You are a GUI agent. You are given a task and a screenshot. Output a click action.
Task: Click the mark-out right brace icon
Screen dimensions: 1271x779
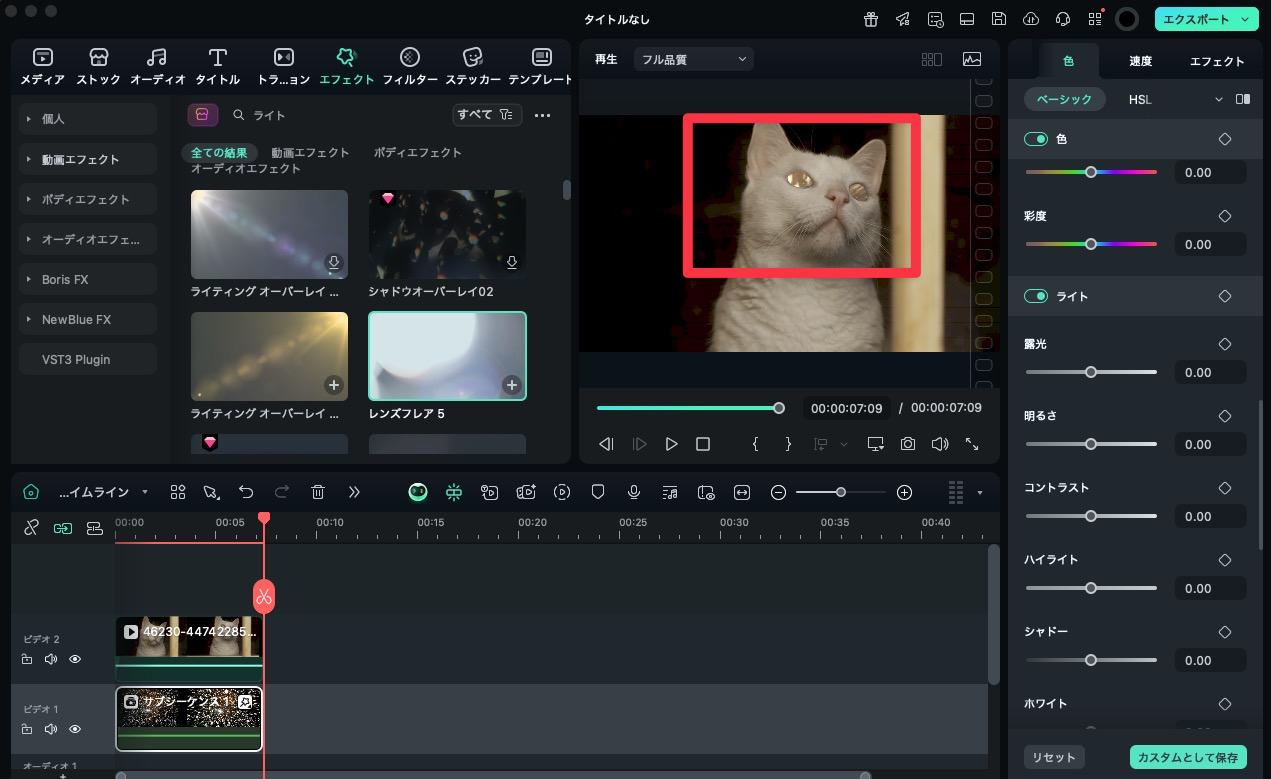(788, 444)
